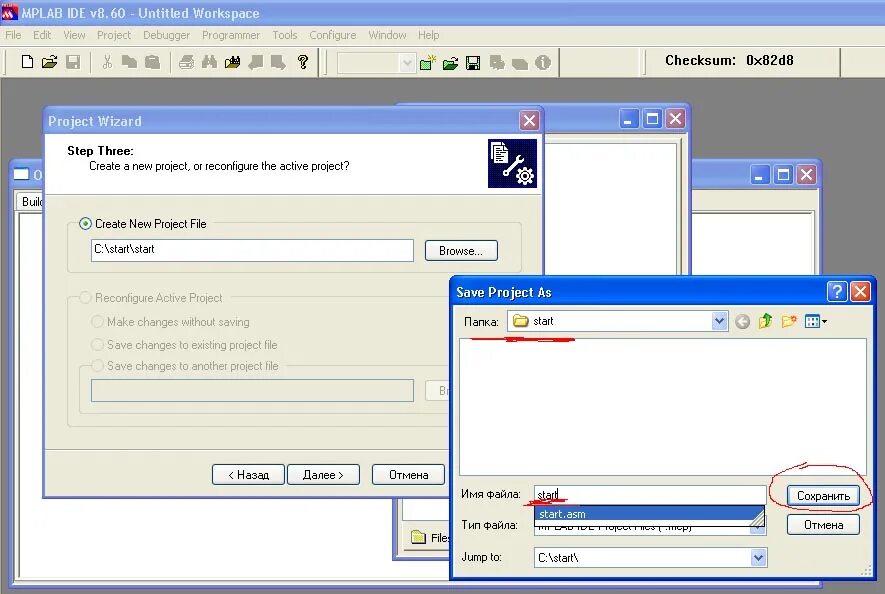This screenshot has height=594, width=885.
Task: Click the Find binoculars toolbar icon
Action: [x=209, y=62]
